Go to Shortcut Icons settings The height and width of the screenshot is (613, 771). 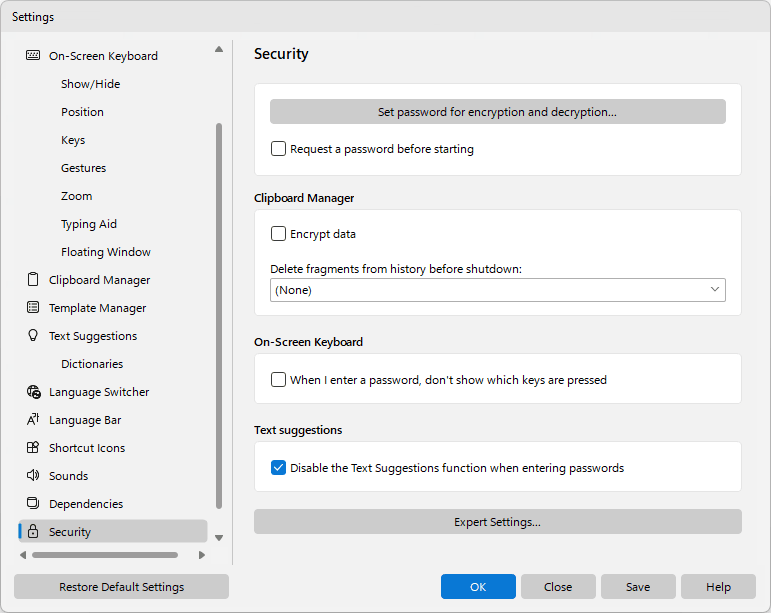[x=87, y=448]
